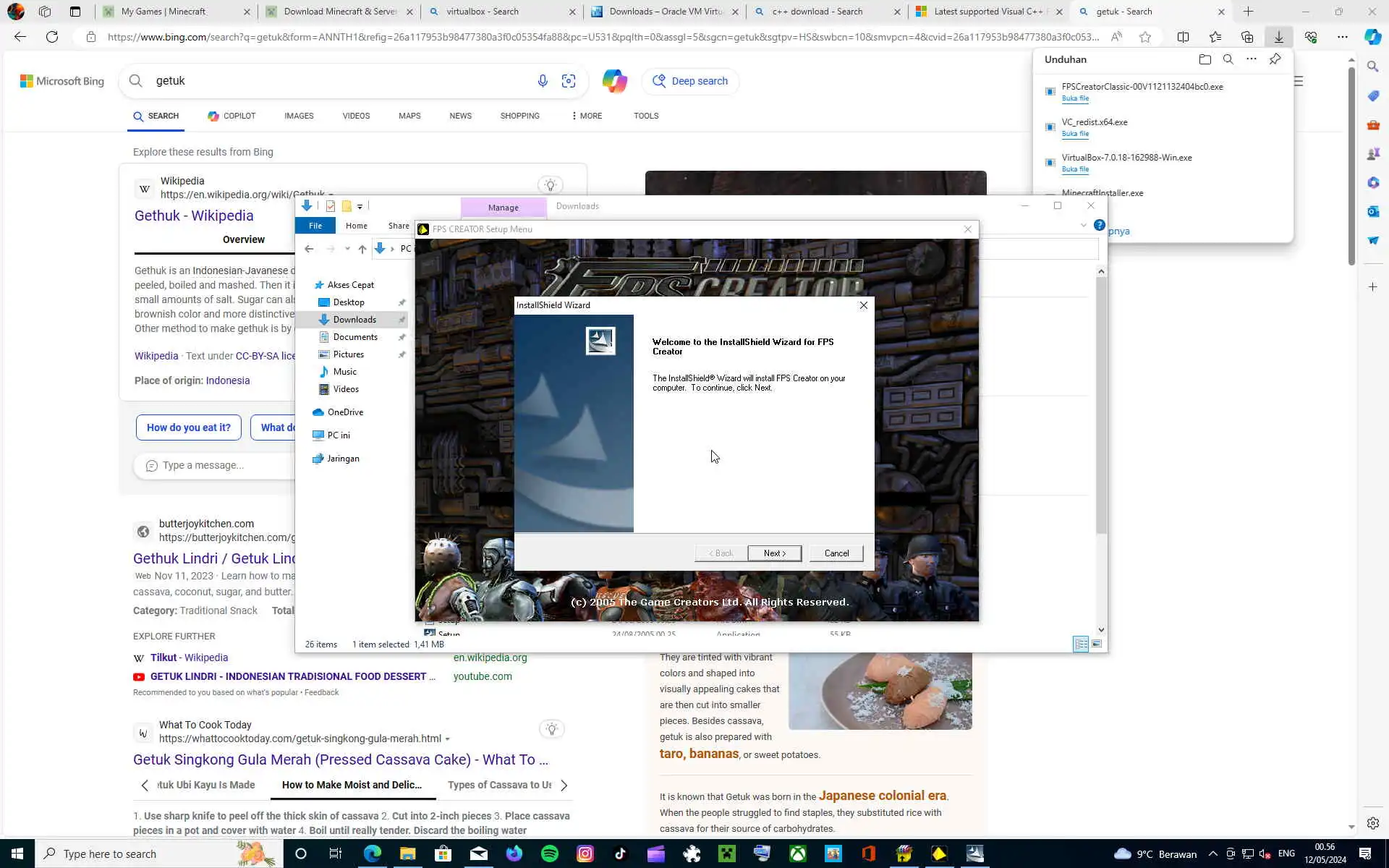The height and width of the screenshot is (868, 1389).
Task: Open recent locations dropdown in Explorer
Action: pyautogui.click(x=347, y=249)
